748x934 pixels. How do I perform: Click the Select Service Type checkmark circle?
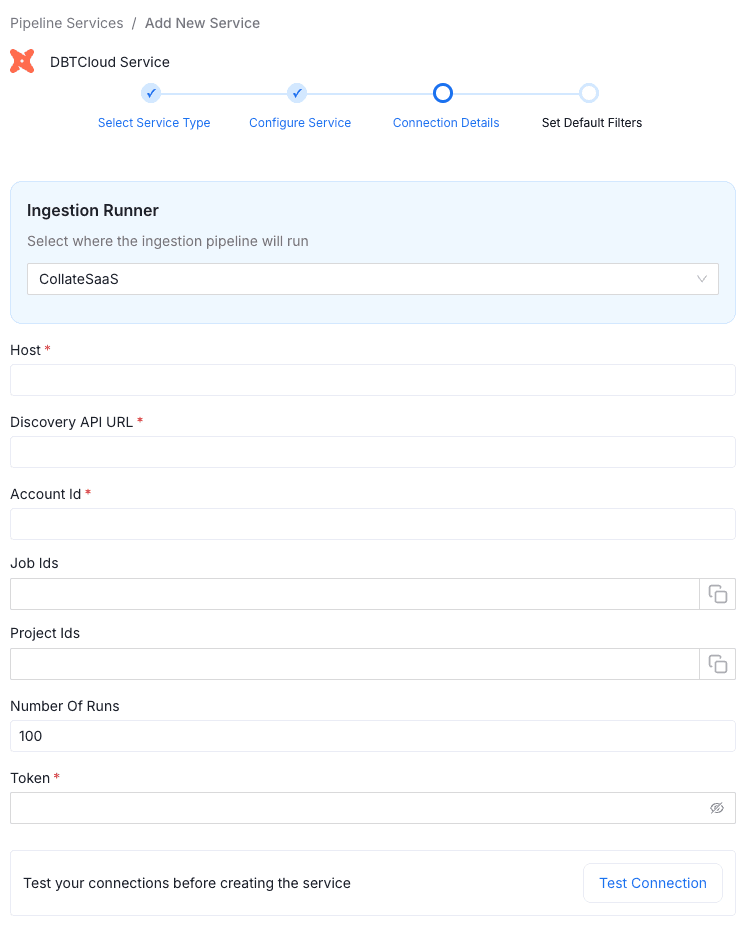(x=151, y=93)
